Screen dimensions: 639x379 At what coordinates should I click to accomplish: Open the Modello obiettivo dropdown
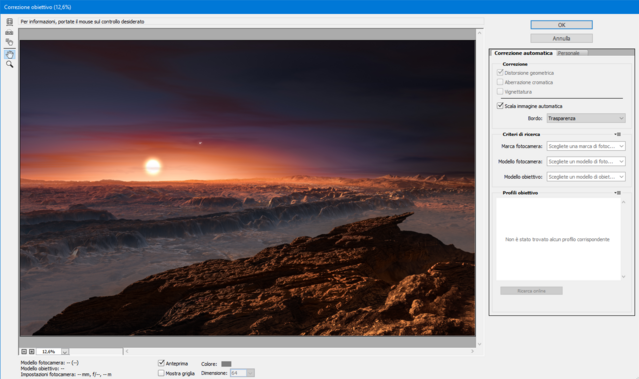pyautogui.click(x=586, y=177)
